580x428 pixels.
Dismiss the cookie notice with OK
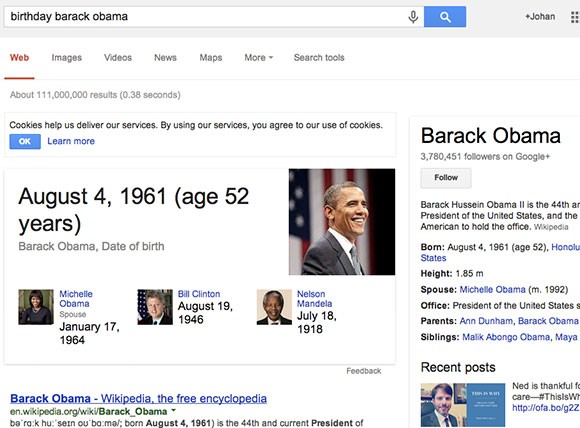25,141
